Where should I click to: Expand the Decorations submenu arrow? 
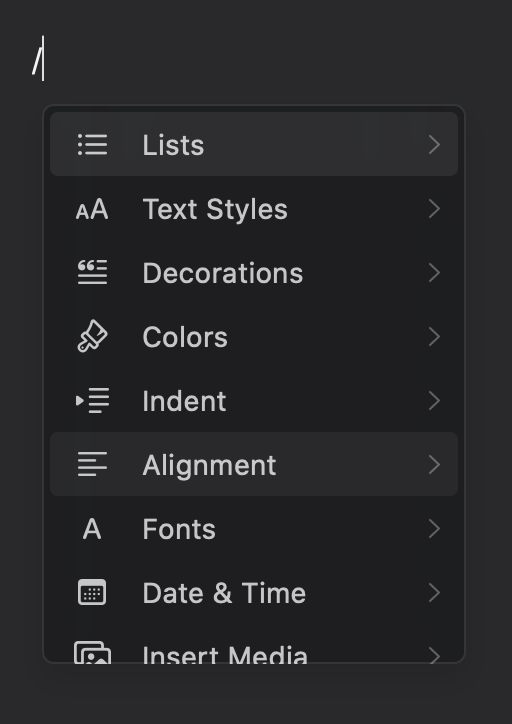click(434, 273)
